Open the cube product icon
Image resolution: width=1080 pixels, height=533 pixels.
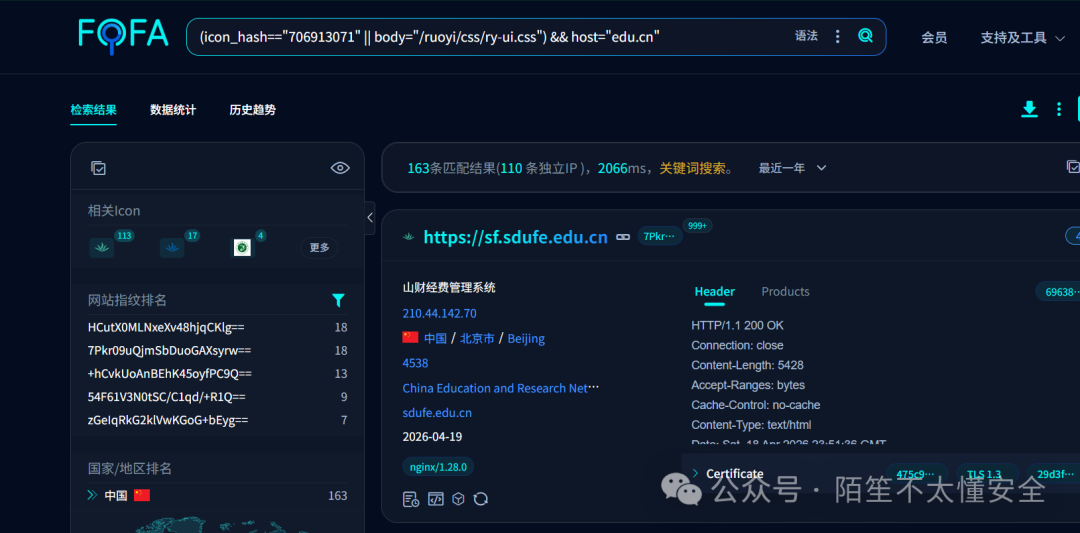click(x=458, y=499)
